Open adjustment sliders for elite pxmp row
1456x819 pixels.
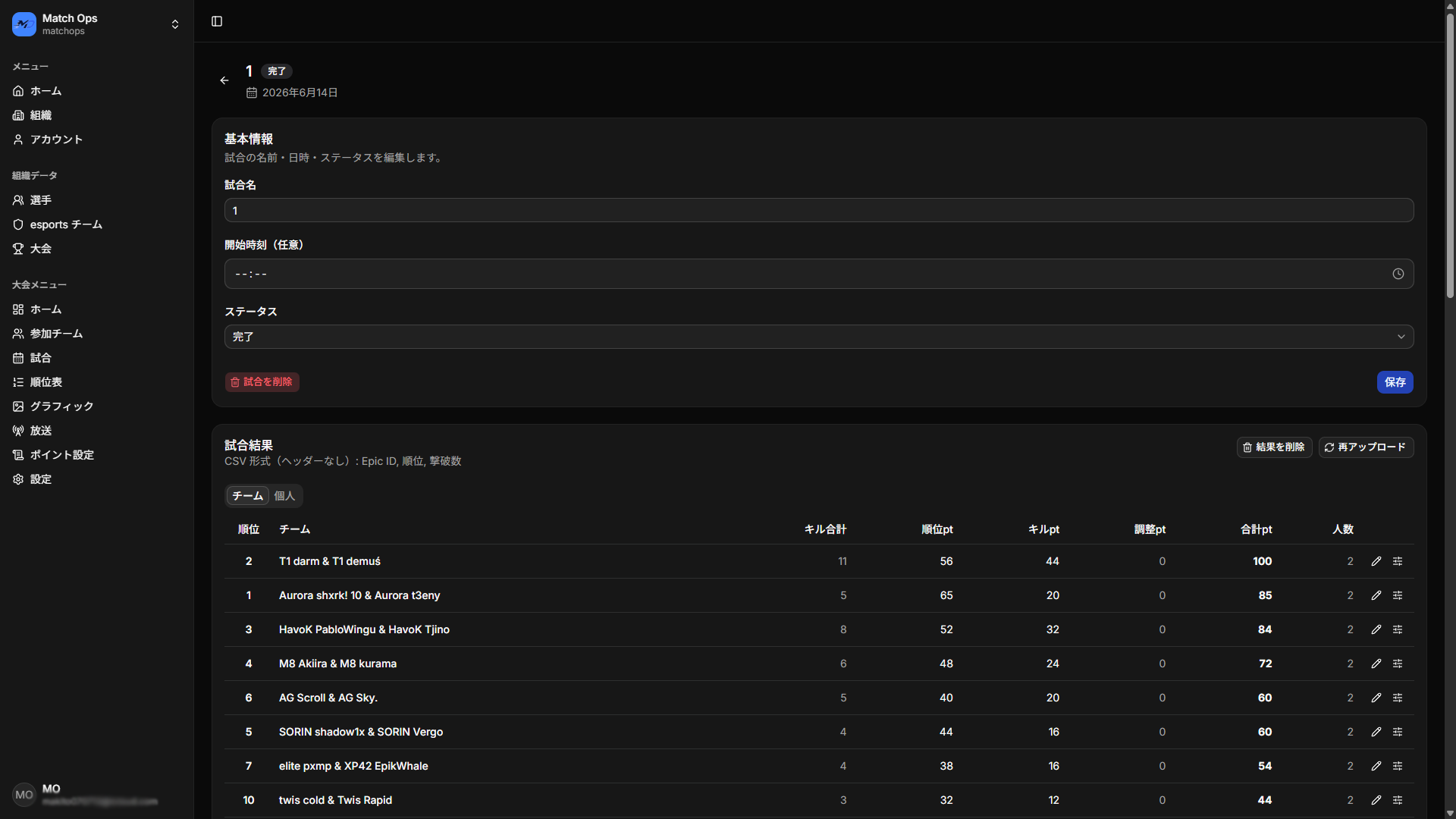click(x=1398, y=766)
